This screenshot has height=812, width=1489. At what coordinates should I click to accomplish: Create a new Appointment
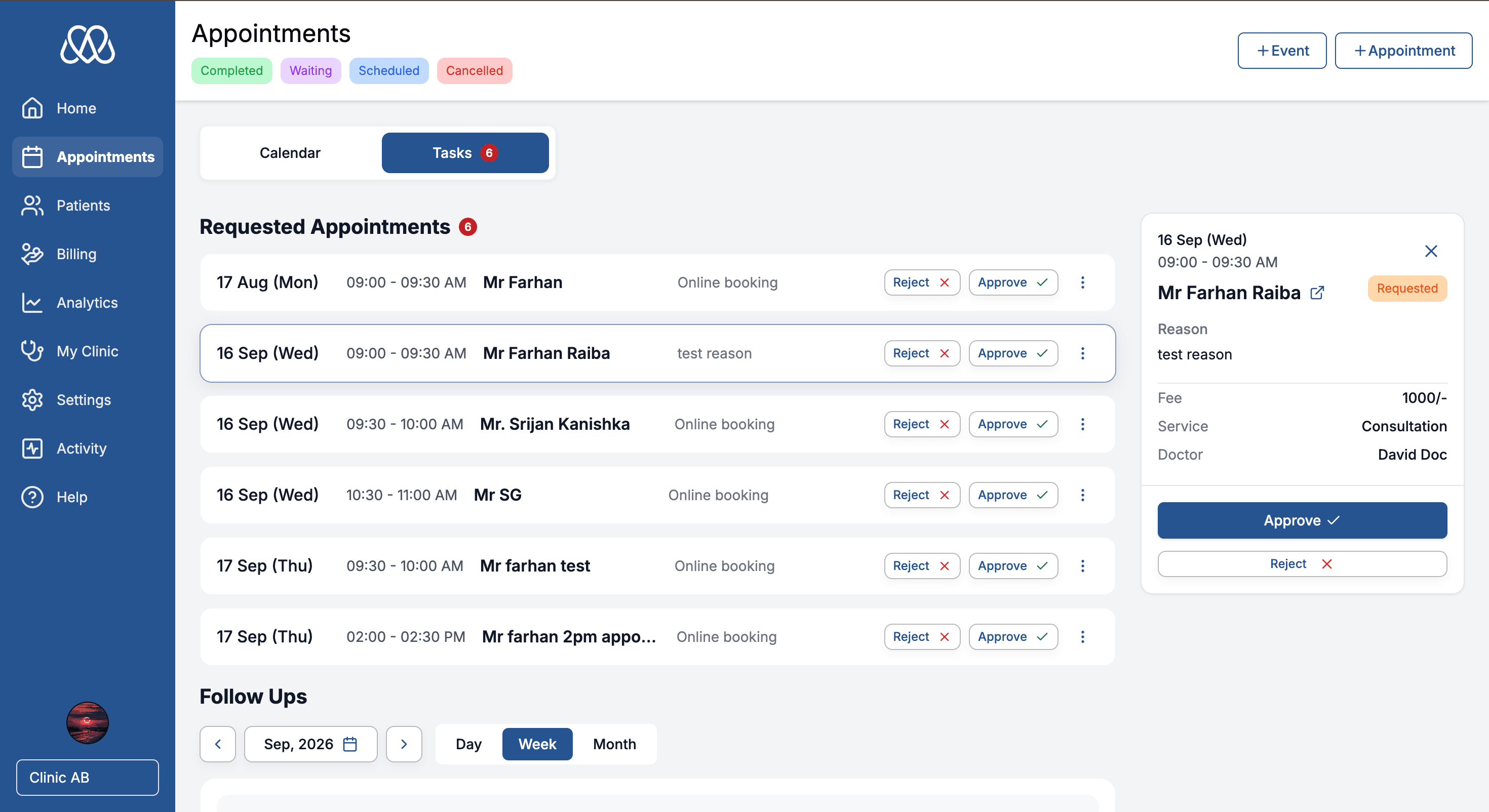tap(1403, 51)
